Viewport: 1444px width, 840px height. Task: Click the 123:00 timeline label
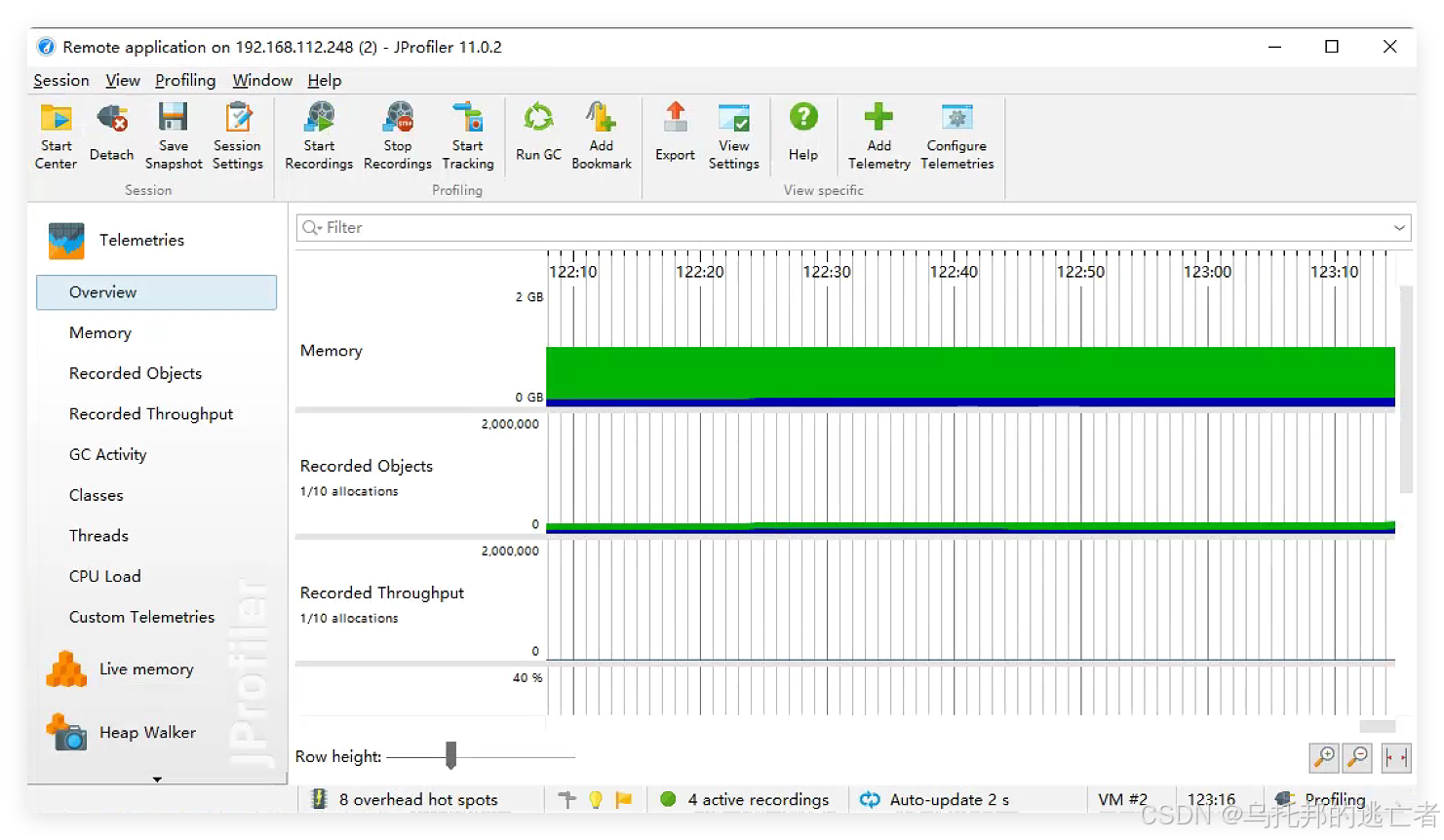[1207, 272]
